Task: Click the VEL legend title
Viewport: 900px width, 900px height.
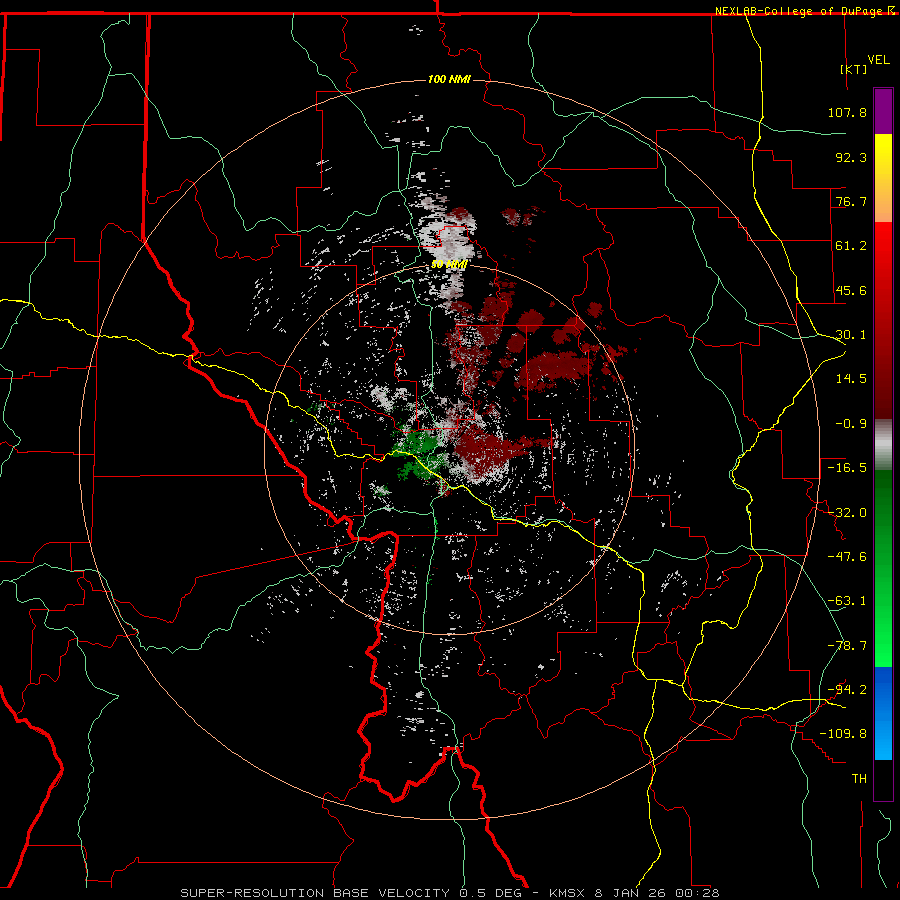Action: coord(878,59)
